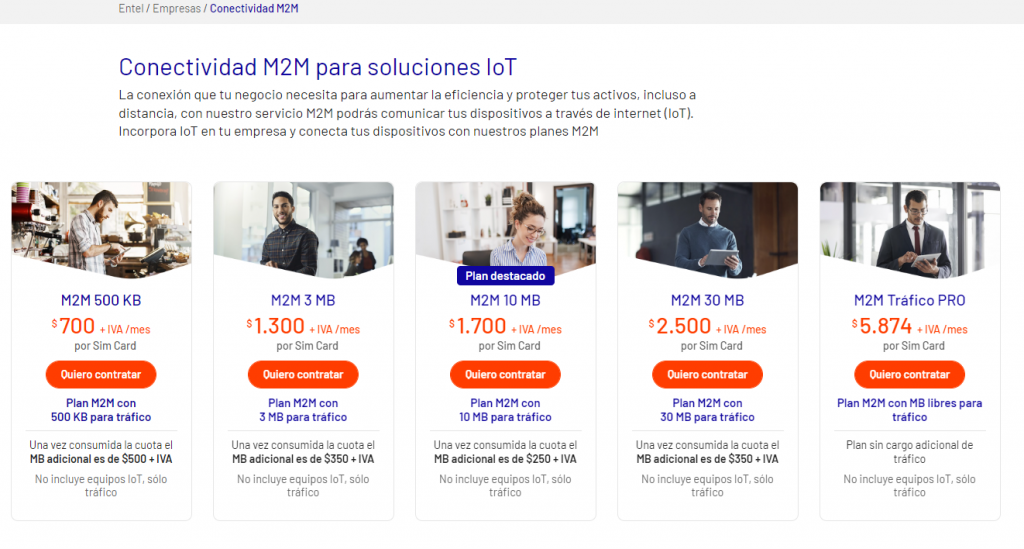Image resolution: width=1024 pixels, height=549 pixels.
Task: Click Quiero contratar for M2M Tráfico PRO
Action: coord(910,375)
